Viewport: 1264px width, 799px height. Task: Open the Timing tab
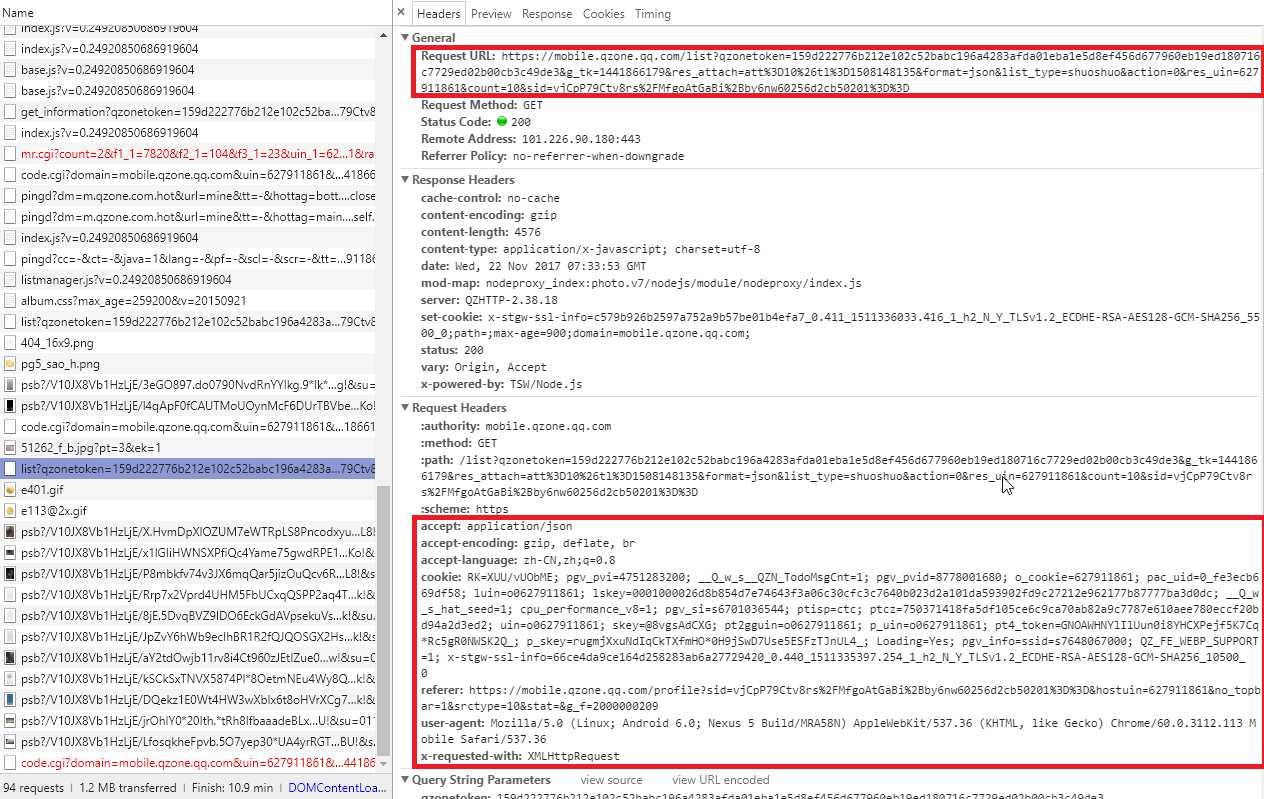tap(653, 14)
